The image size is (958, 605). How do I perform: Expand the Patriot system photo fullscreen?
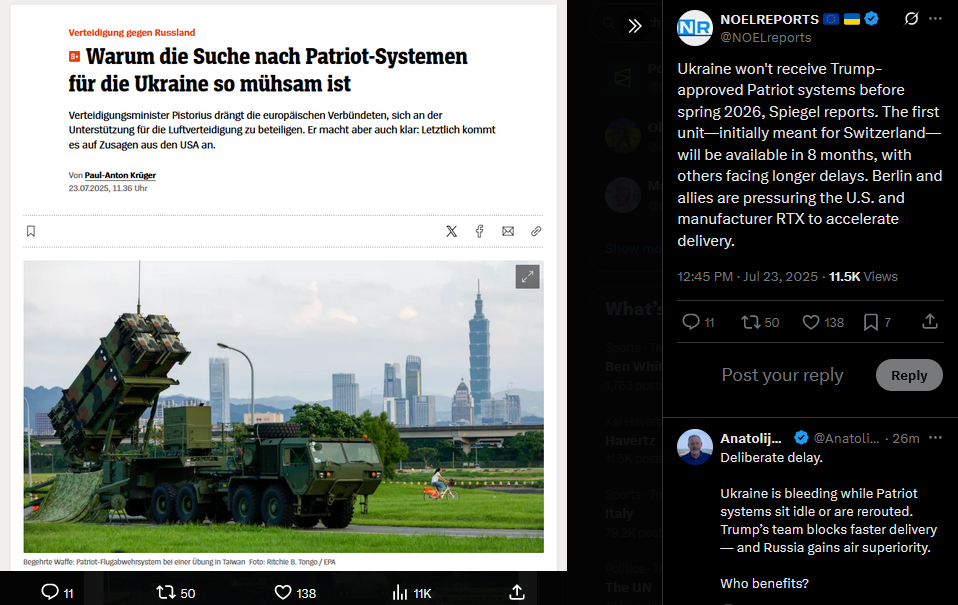[x=527, y=277]
